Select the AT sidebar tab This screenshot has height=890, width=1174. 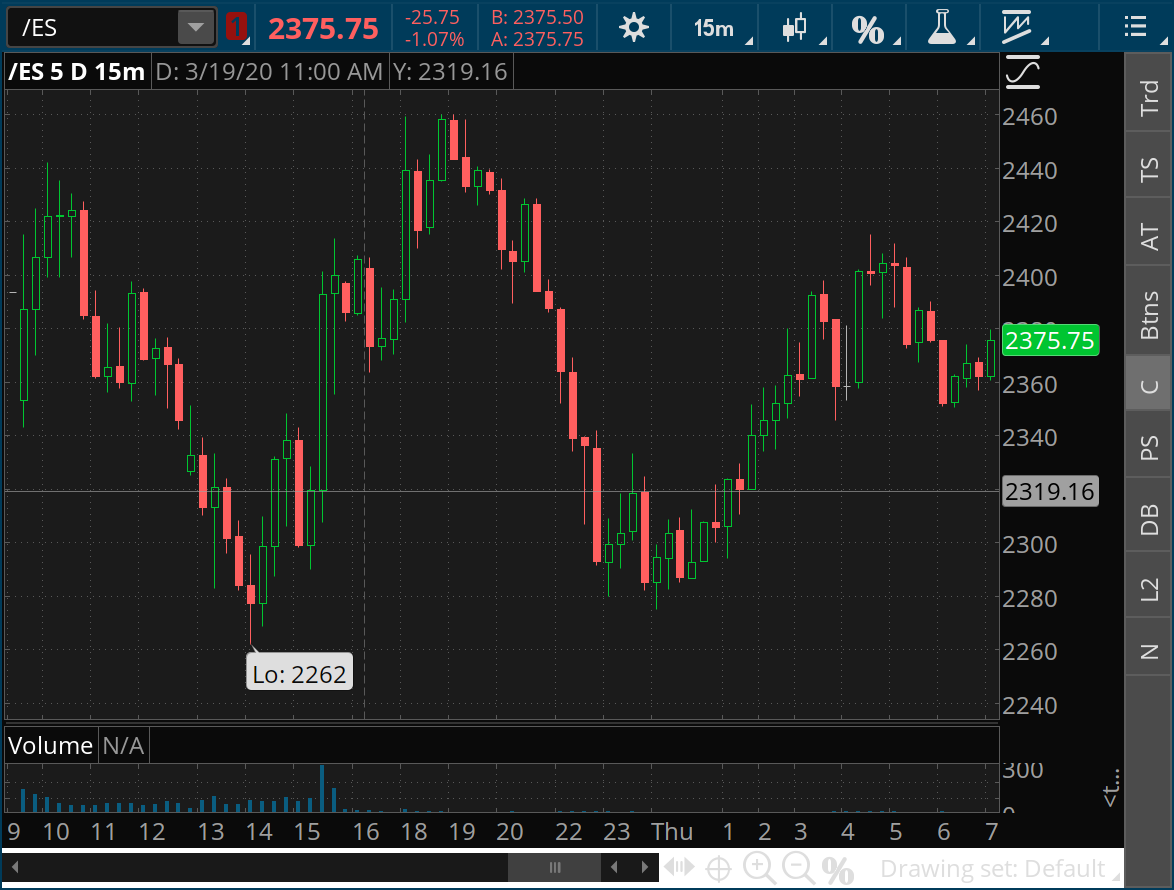[x=1149, y=236]
